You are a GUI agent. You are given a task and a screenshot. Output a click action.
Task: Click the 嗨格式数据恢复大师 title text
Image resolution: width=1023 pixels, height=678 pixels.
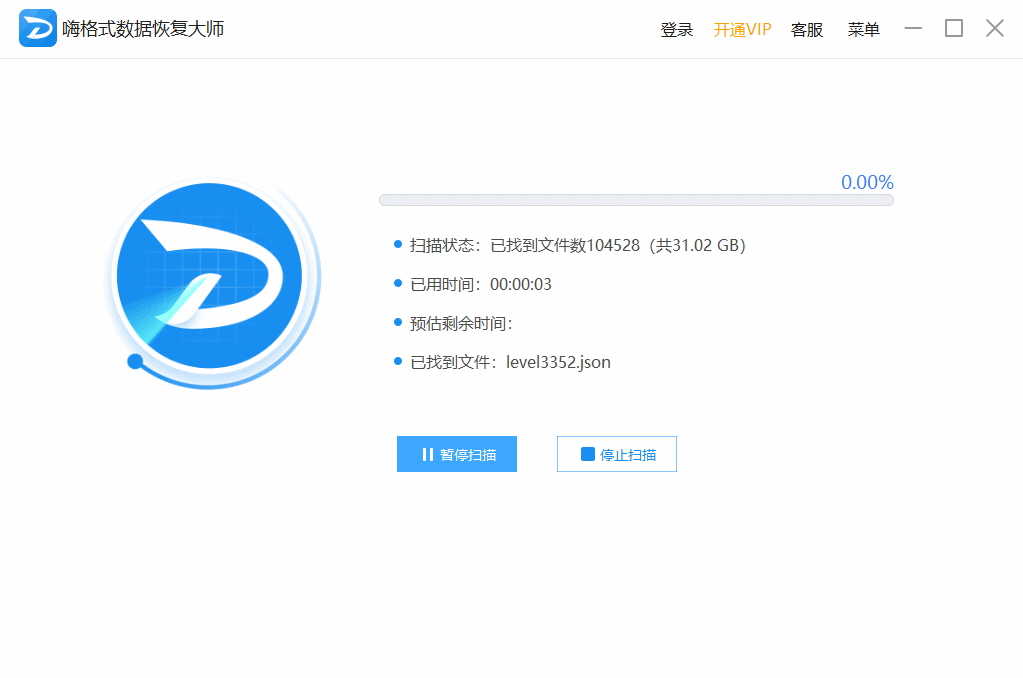click(143, 29)
